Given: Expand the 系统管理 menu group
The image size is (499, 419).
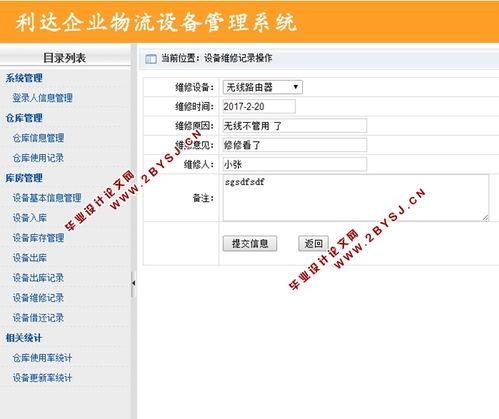Looking at the screenshot, I should click(x=24, y=78).
